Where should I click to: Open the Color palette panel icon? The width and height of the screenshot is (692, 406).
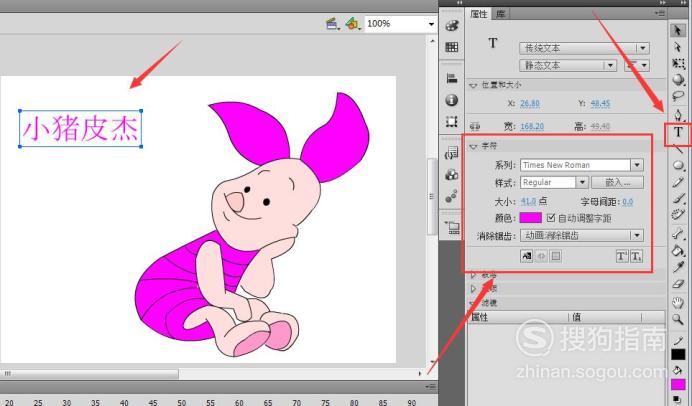point(451,26)
